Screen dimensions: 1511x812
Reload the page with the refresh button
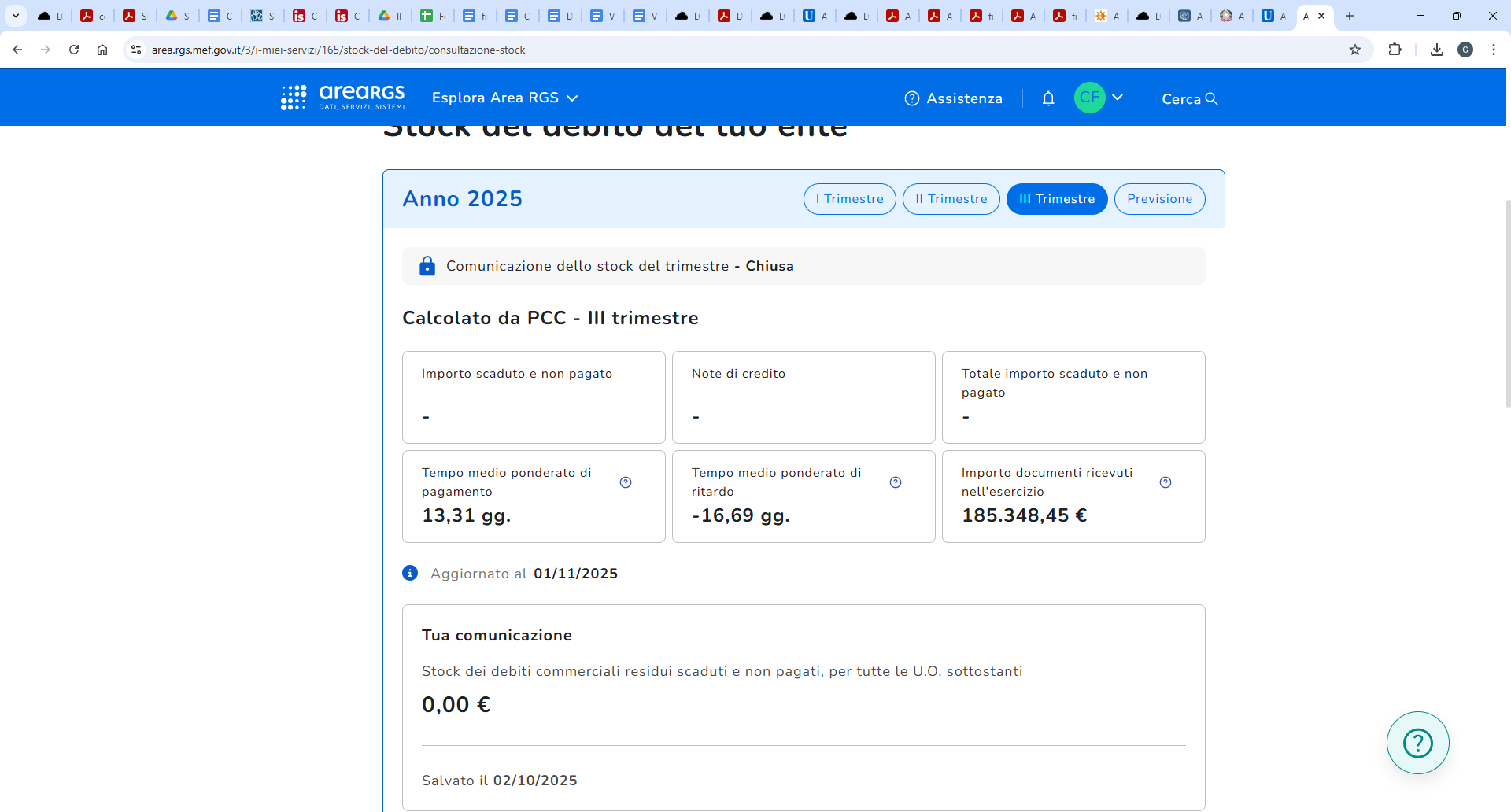click(74, 50)
